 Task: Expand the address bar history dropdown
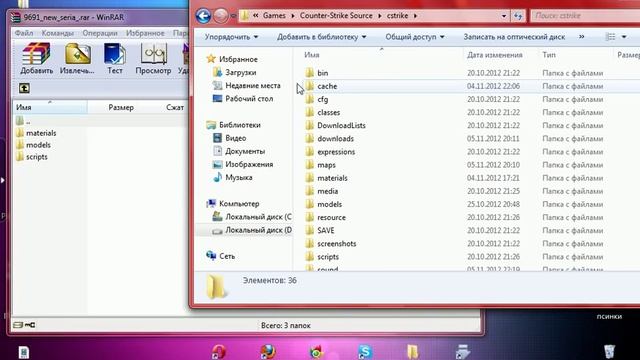504,16
